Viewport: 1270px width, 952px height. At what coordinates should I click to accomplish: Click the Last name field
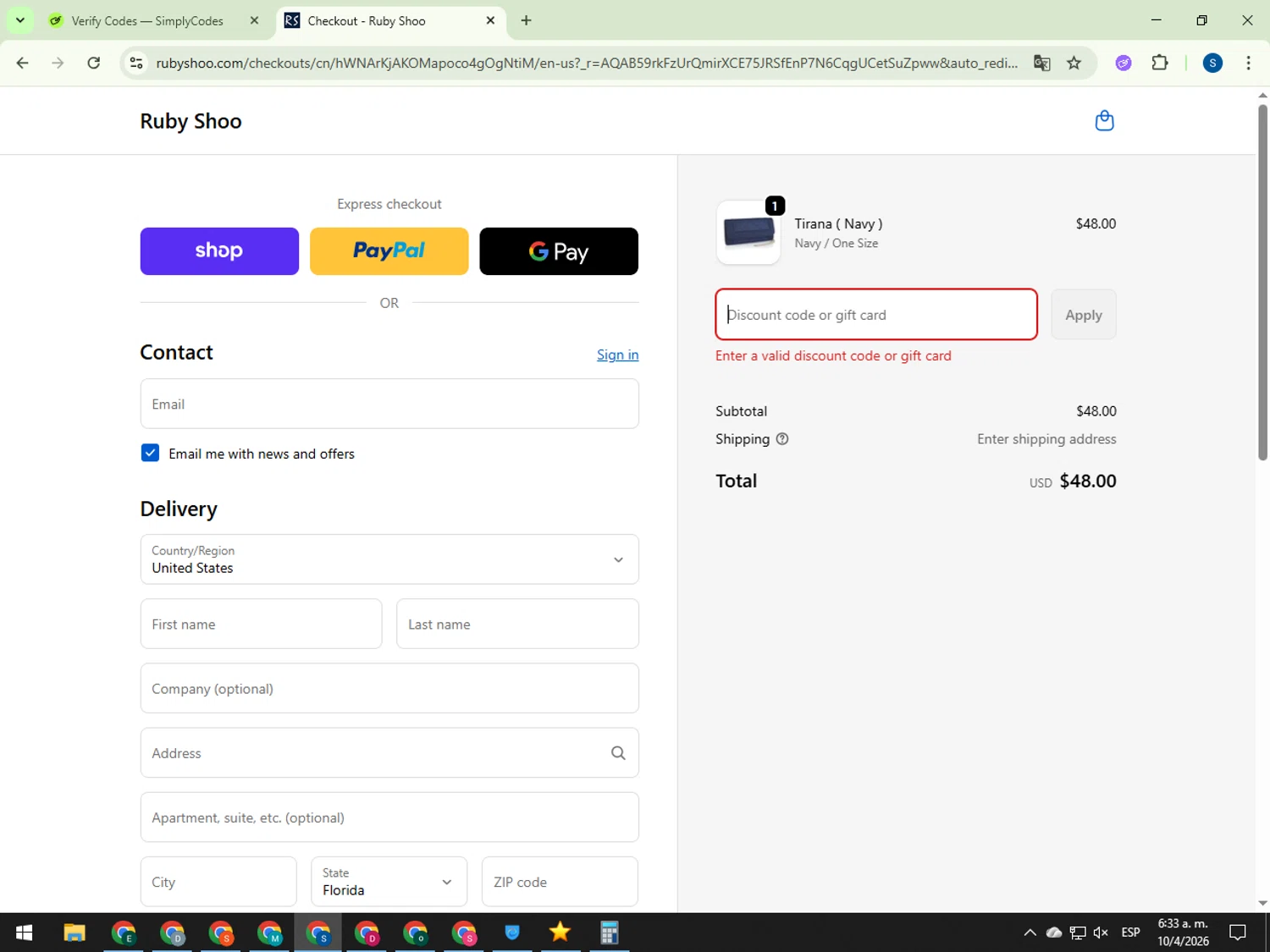[x=517, y=624]
